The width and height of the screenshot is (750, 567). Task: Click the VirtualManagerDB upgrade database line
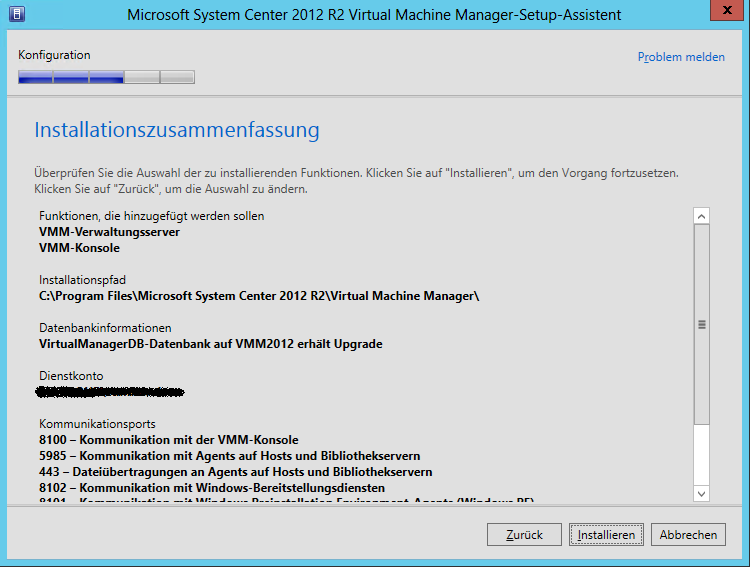[x=210, y=344]
